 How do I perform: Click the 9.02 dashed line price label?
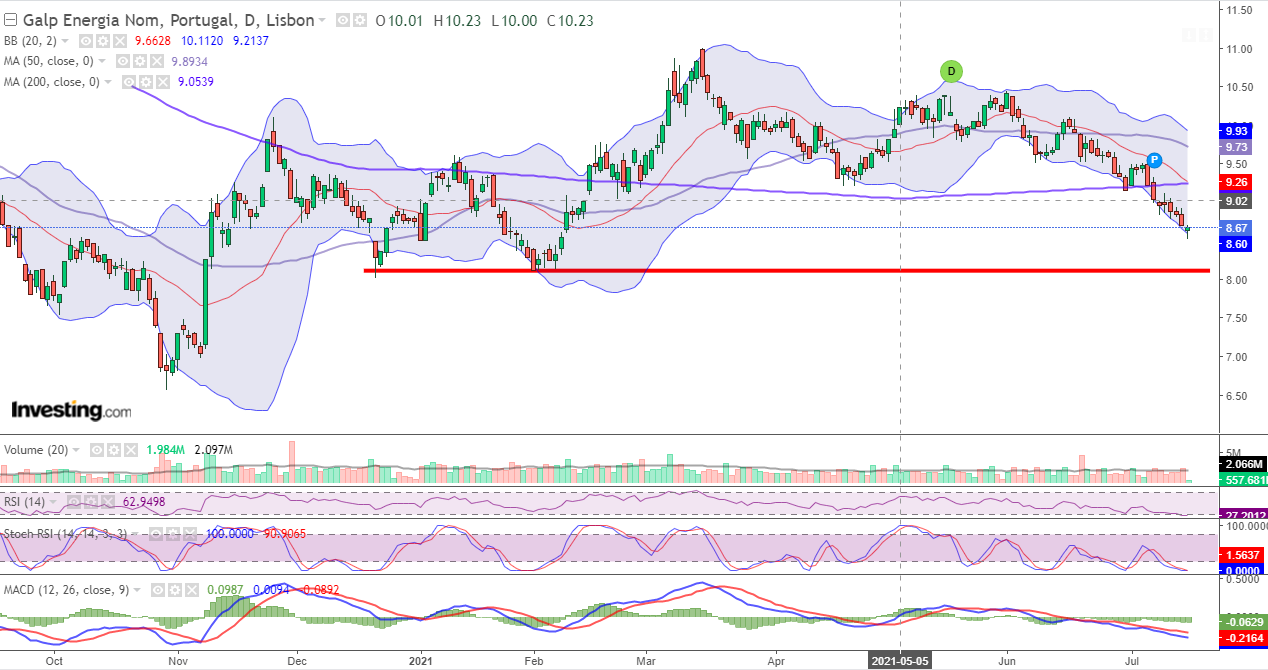[x=1236, y=201]
